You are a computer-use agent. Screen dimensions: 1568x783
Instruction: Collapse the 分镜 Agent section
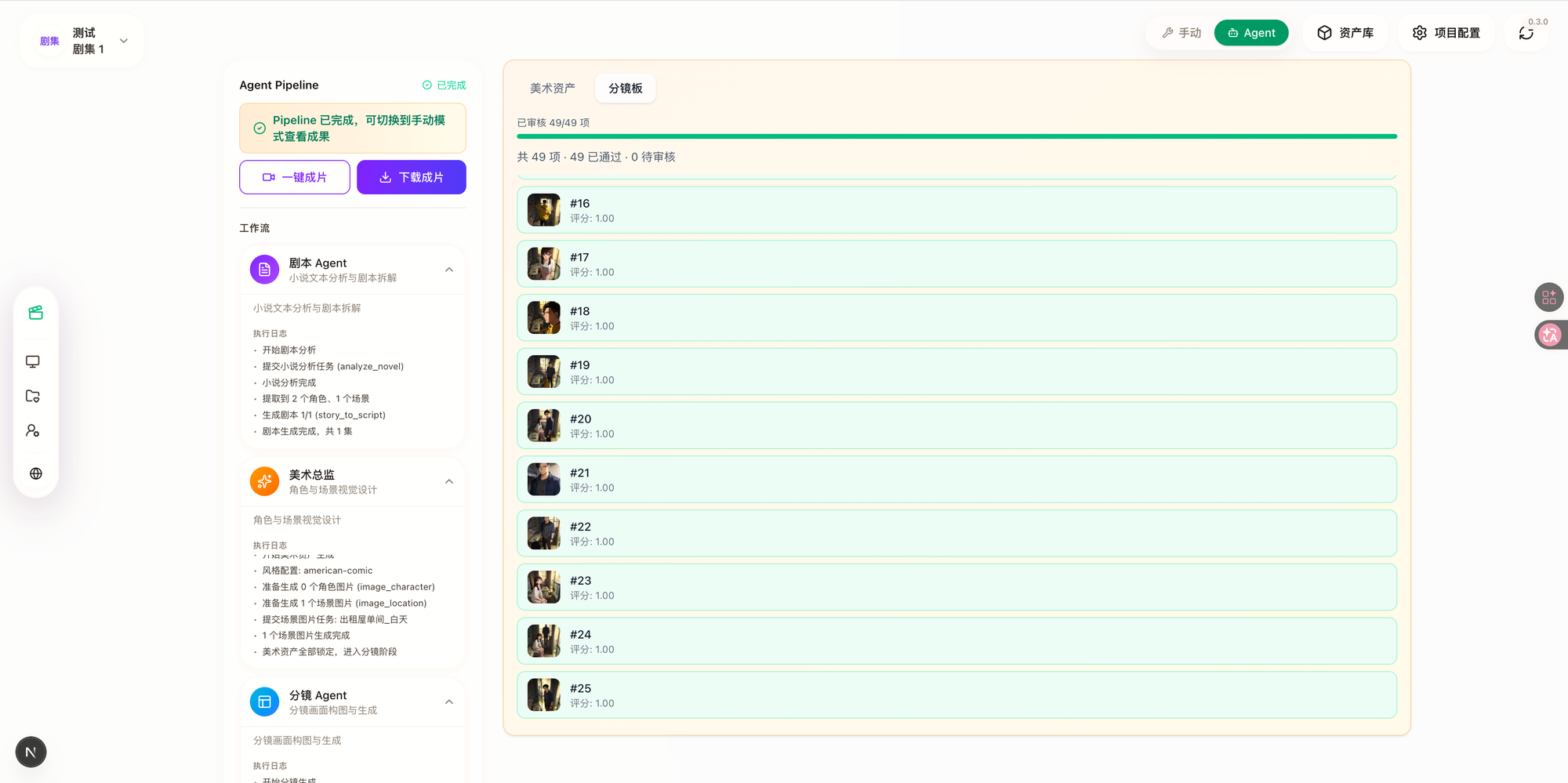449,701
